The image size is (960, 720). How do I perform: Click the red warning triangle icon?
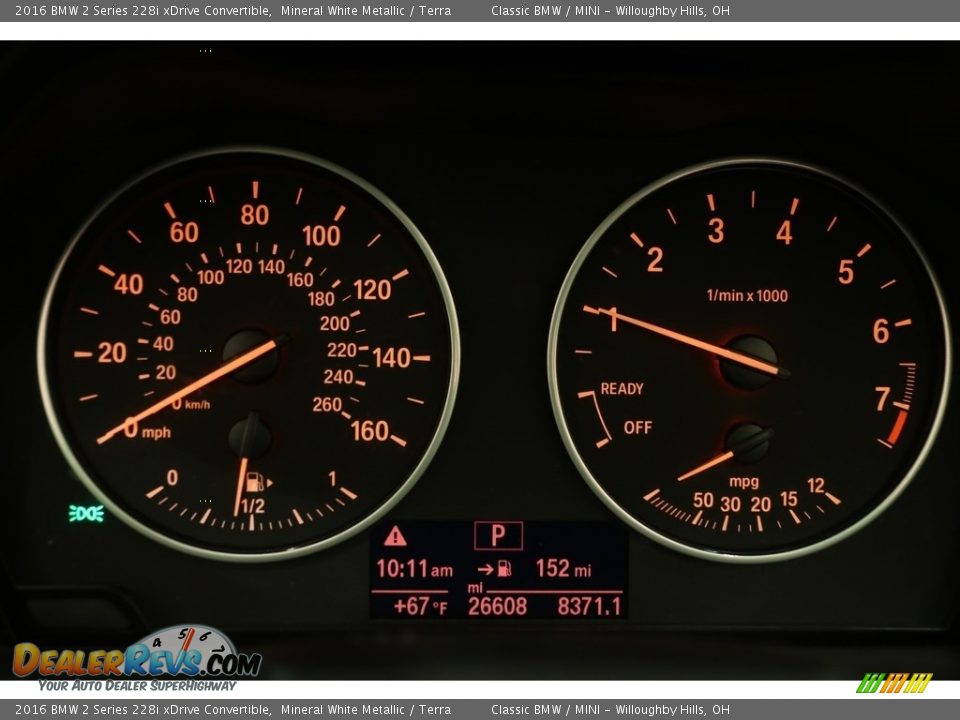(395, 536)
